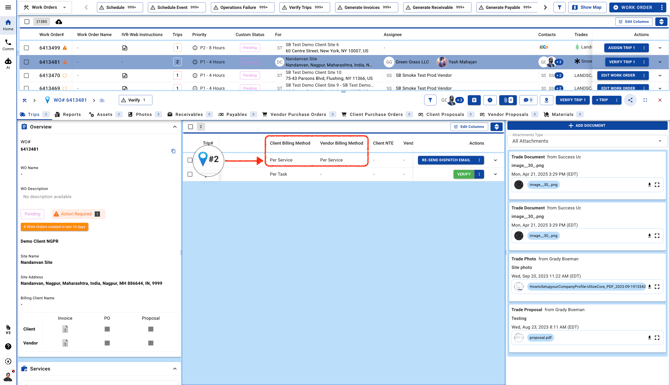Image resolution: width=670 pixels, height=385 pixels.
Task: Go to Home in the sidebar
Action: 8,24
